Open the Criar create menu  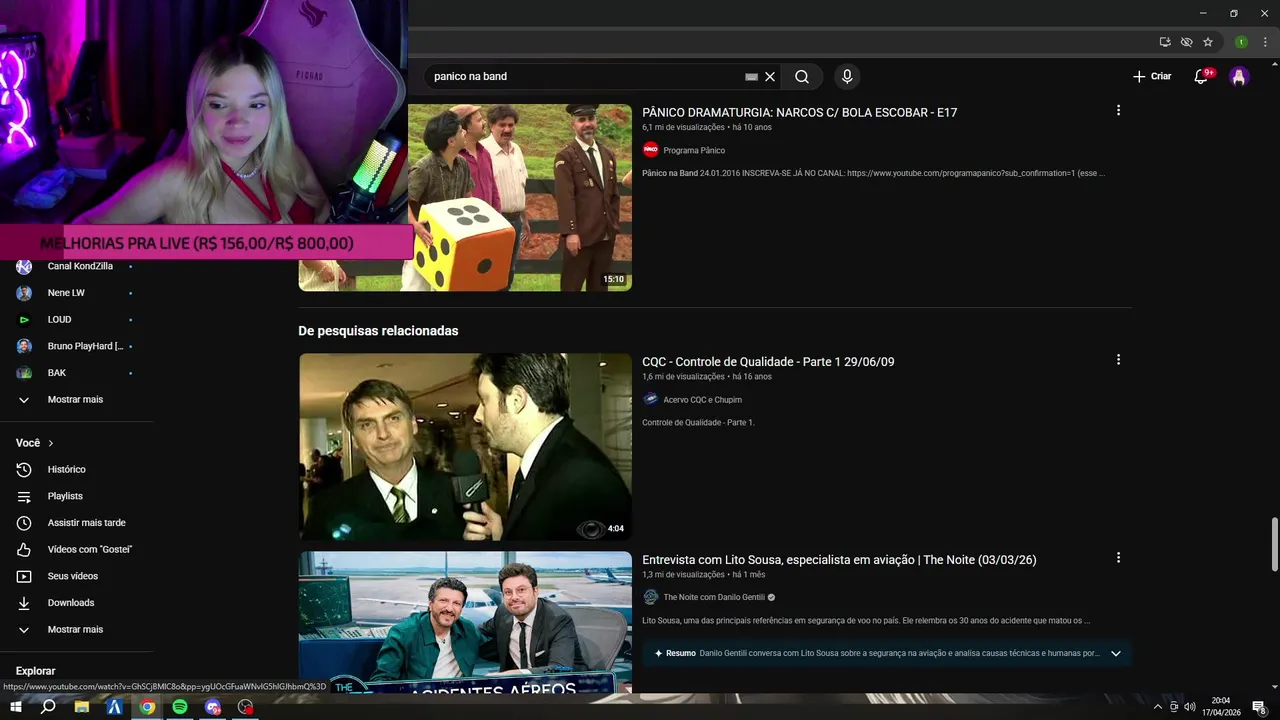(1152, 76)
